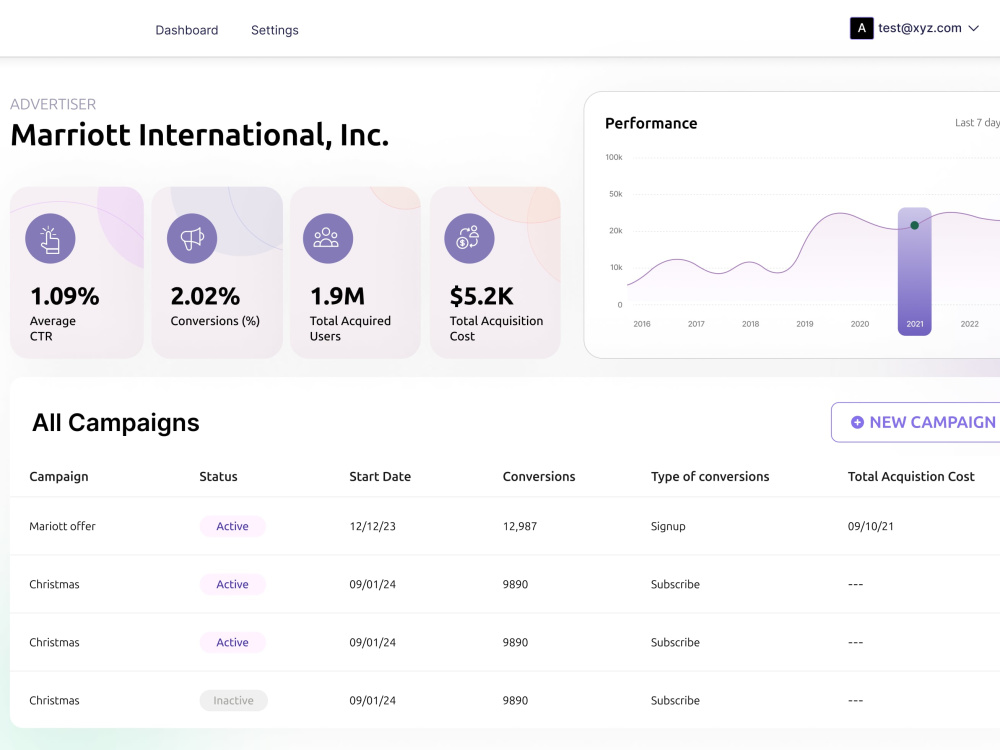Open the Settings tab
Screen dimensions: 1000x750
tap(275, 30)
